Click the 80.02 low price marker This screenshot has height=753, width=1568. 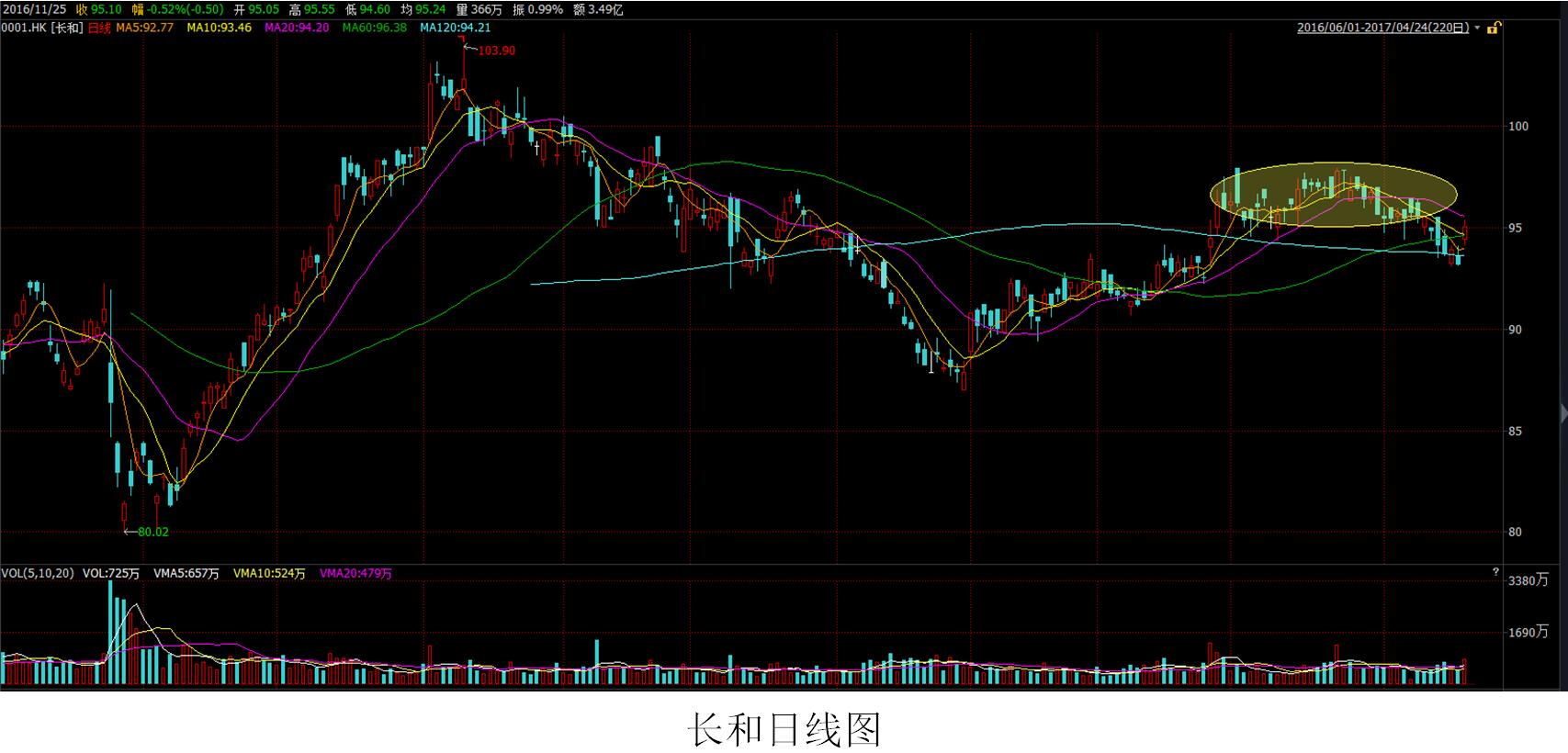pos(152,532)
